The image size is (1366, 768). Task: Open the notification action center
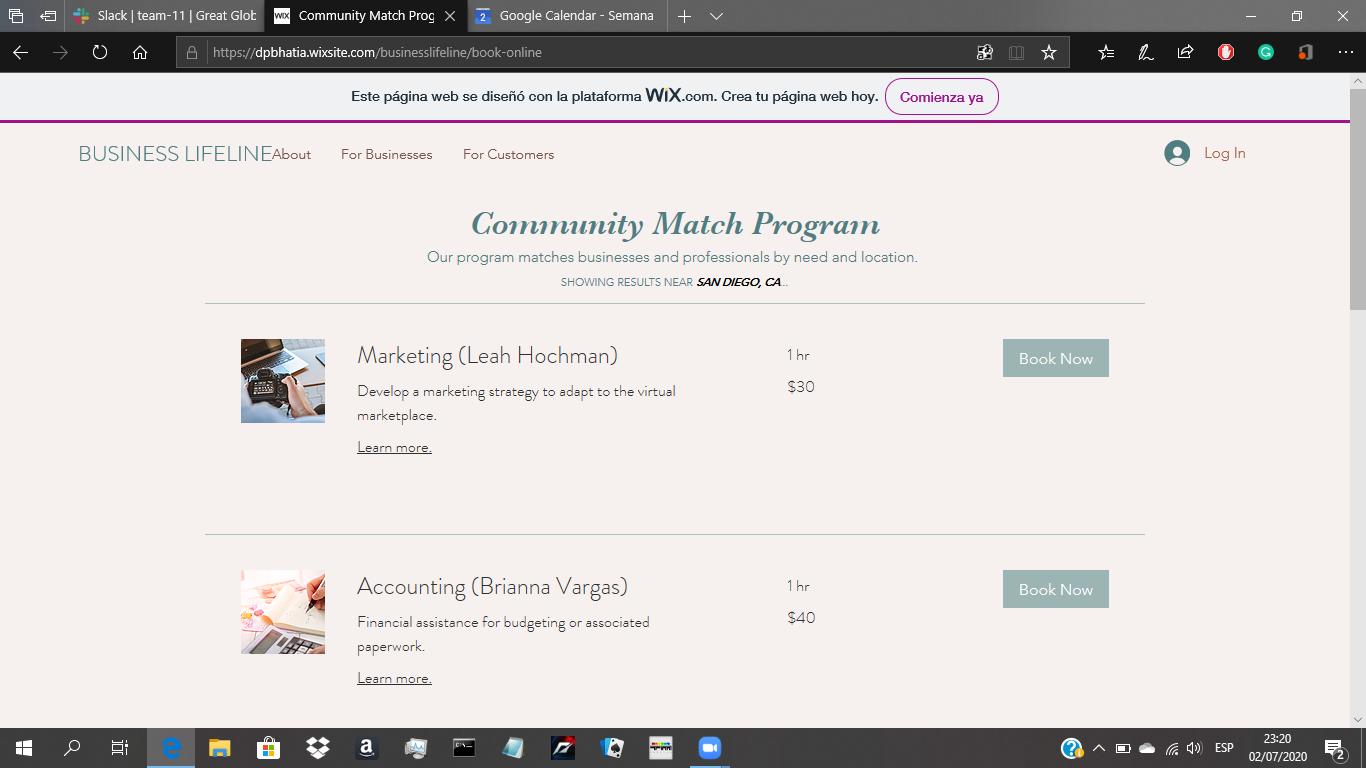coord(1334,748)
